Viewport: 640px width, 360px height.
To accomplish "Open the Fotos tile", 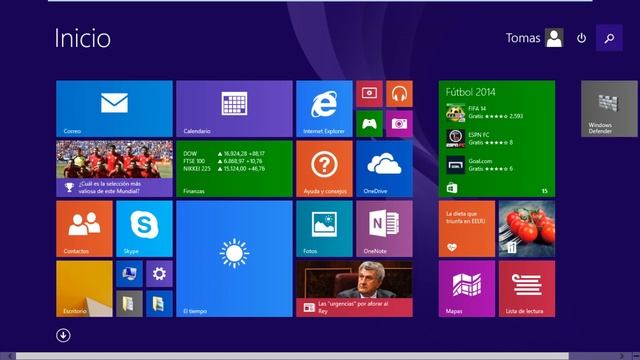I will [324, 229].
